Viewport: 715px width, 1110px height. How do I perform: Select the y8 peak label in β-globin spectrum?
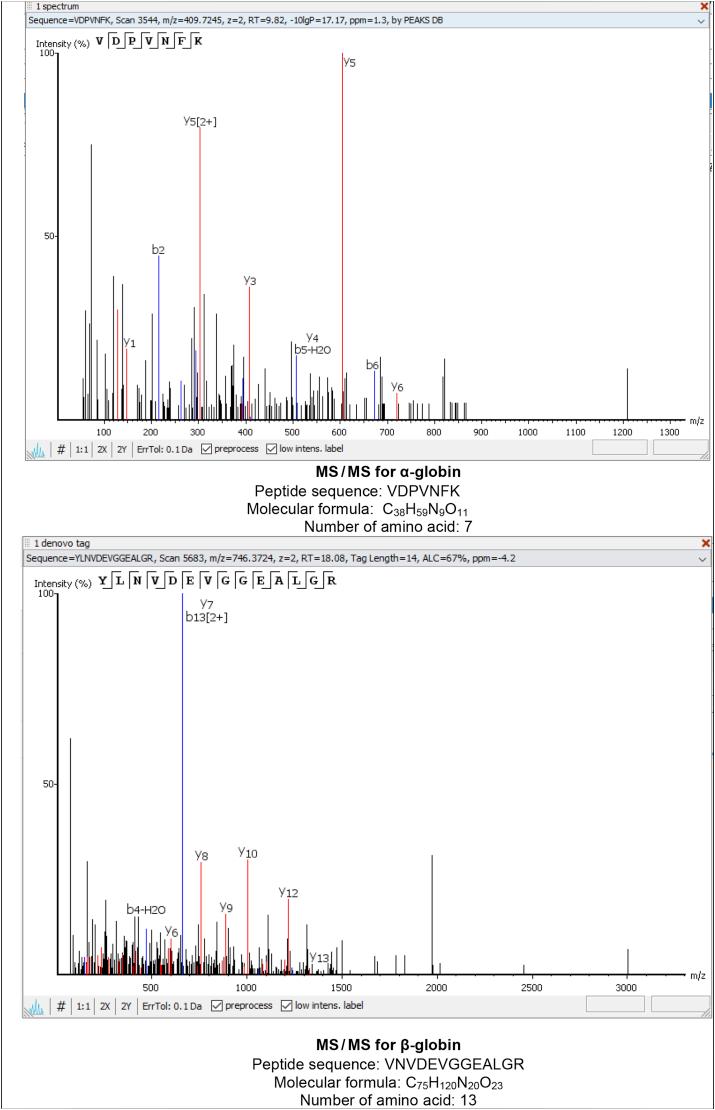pos(202,856)
